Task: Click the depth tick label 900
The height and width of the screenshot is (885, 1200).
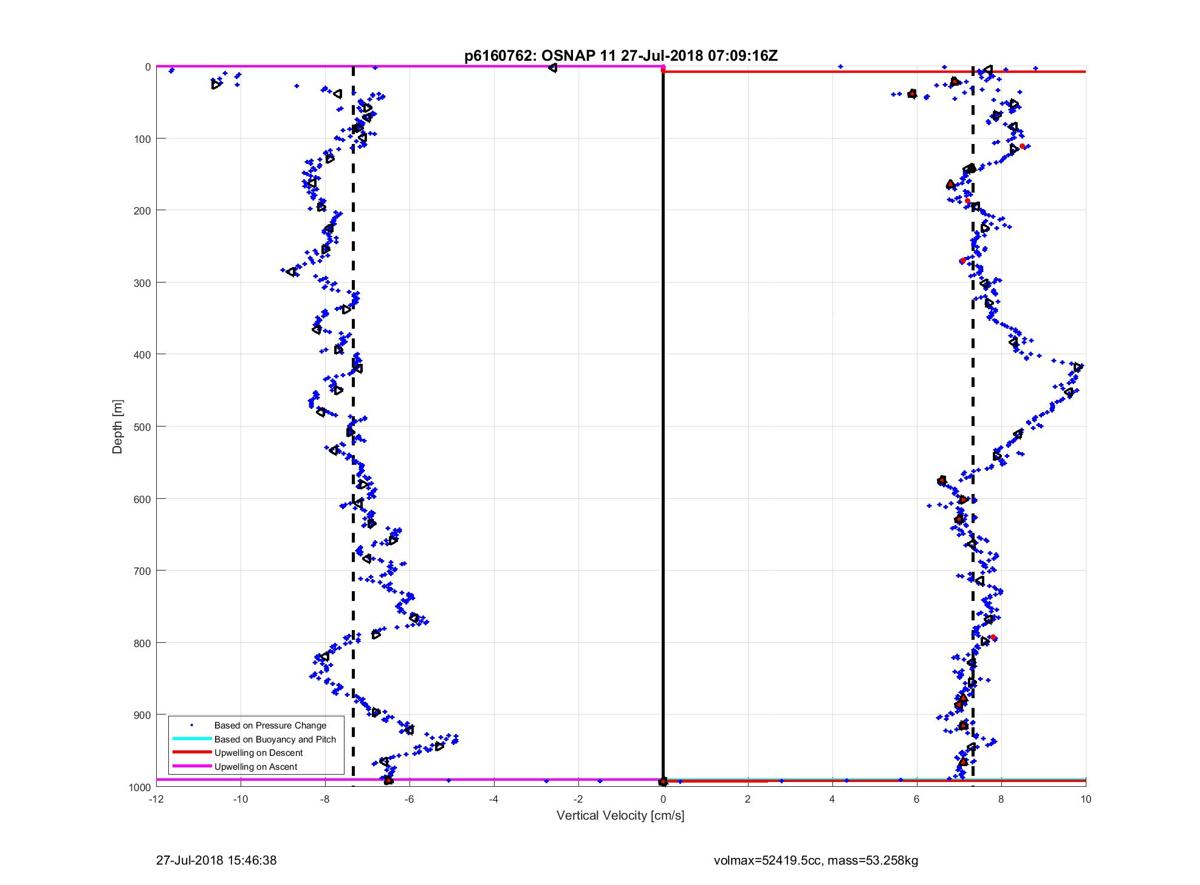Action: pos(142,714)
